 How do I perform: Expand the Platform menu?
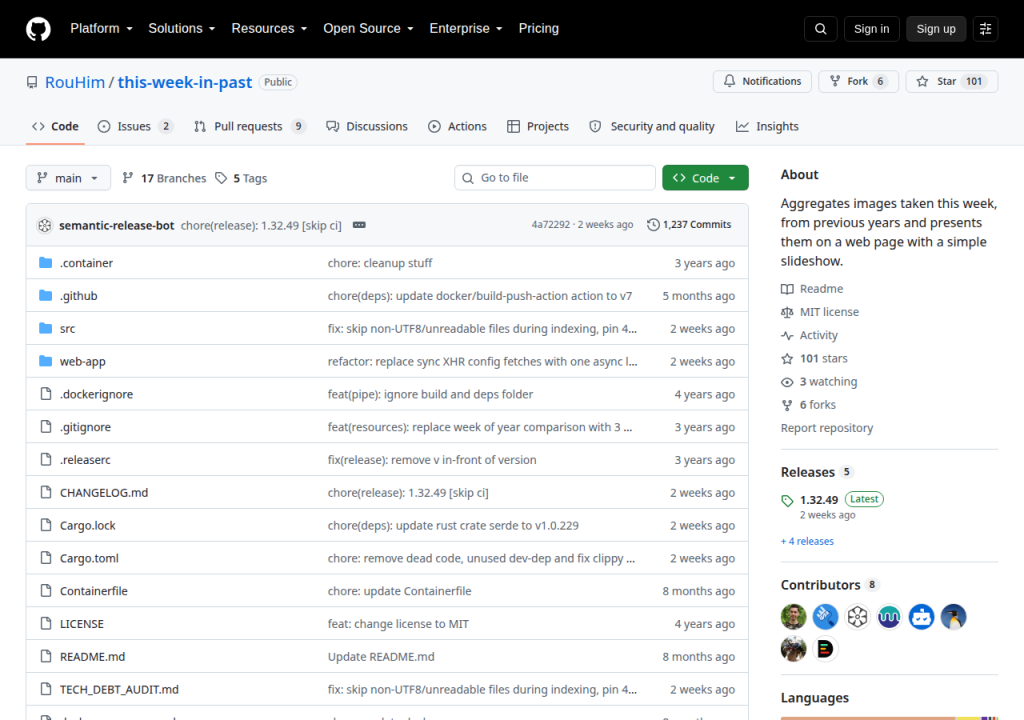click(x=101, y=29)
